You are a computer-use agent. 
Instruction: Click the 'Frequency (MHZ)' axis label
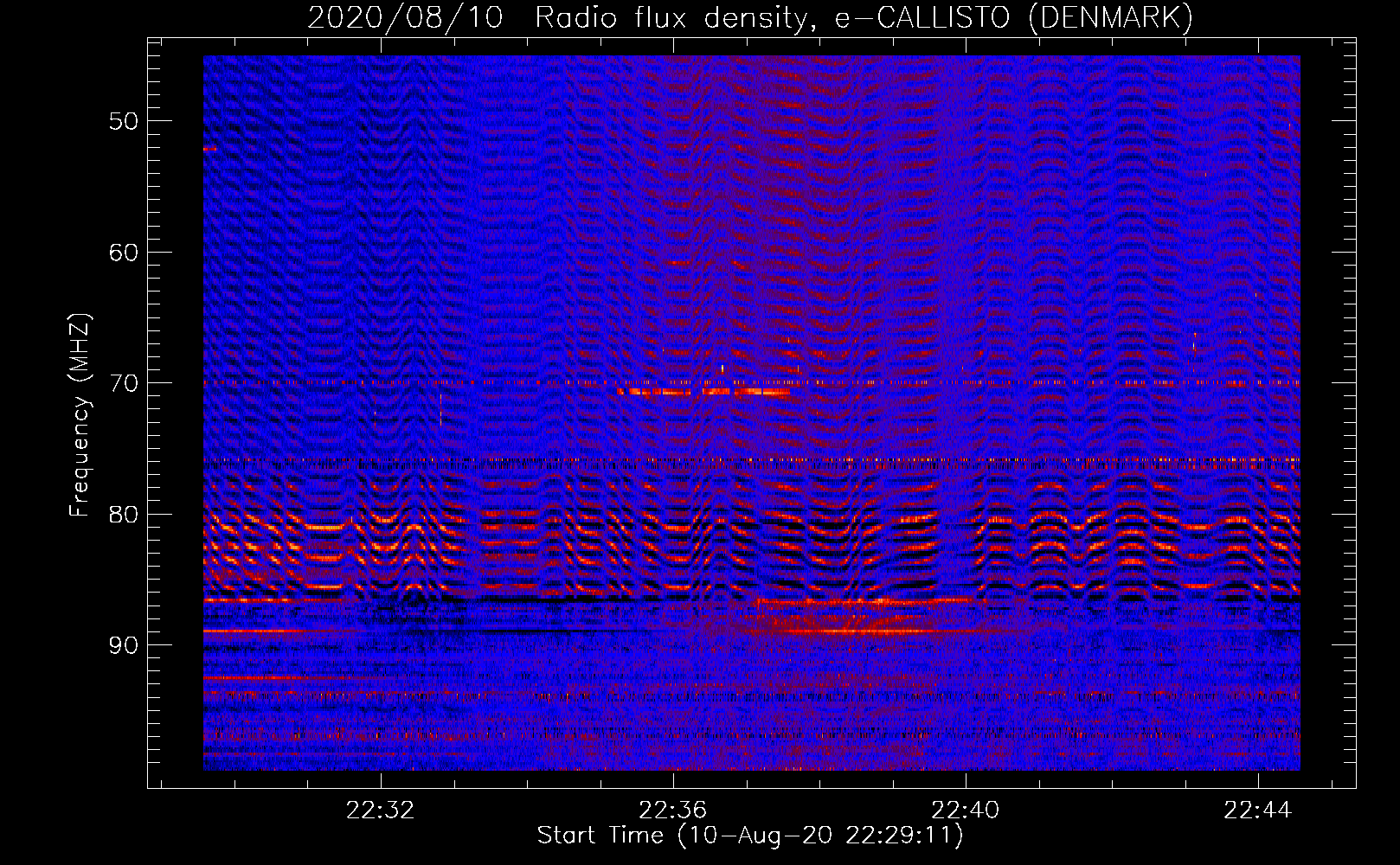coord(80,415)
